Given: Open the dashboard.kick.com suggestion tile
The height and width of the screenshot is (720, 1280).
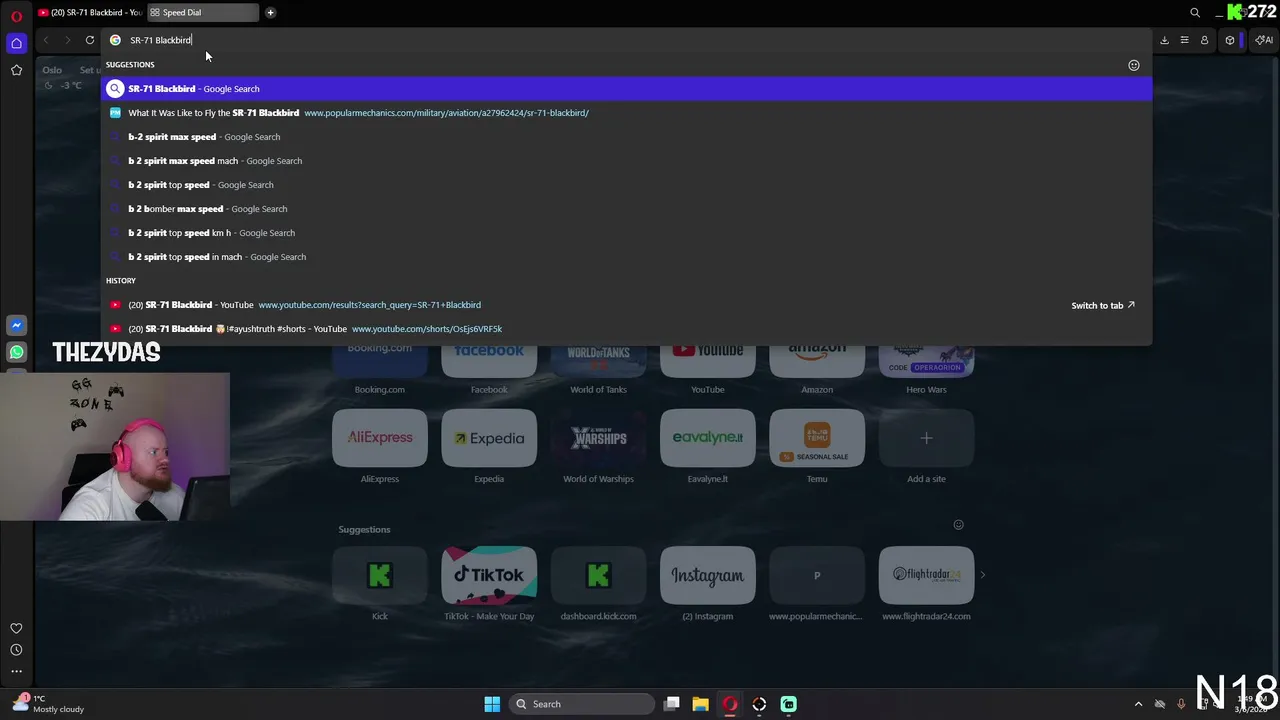Looking at the screenshot, I should point(598,575).
